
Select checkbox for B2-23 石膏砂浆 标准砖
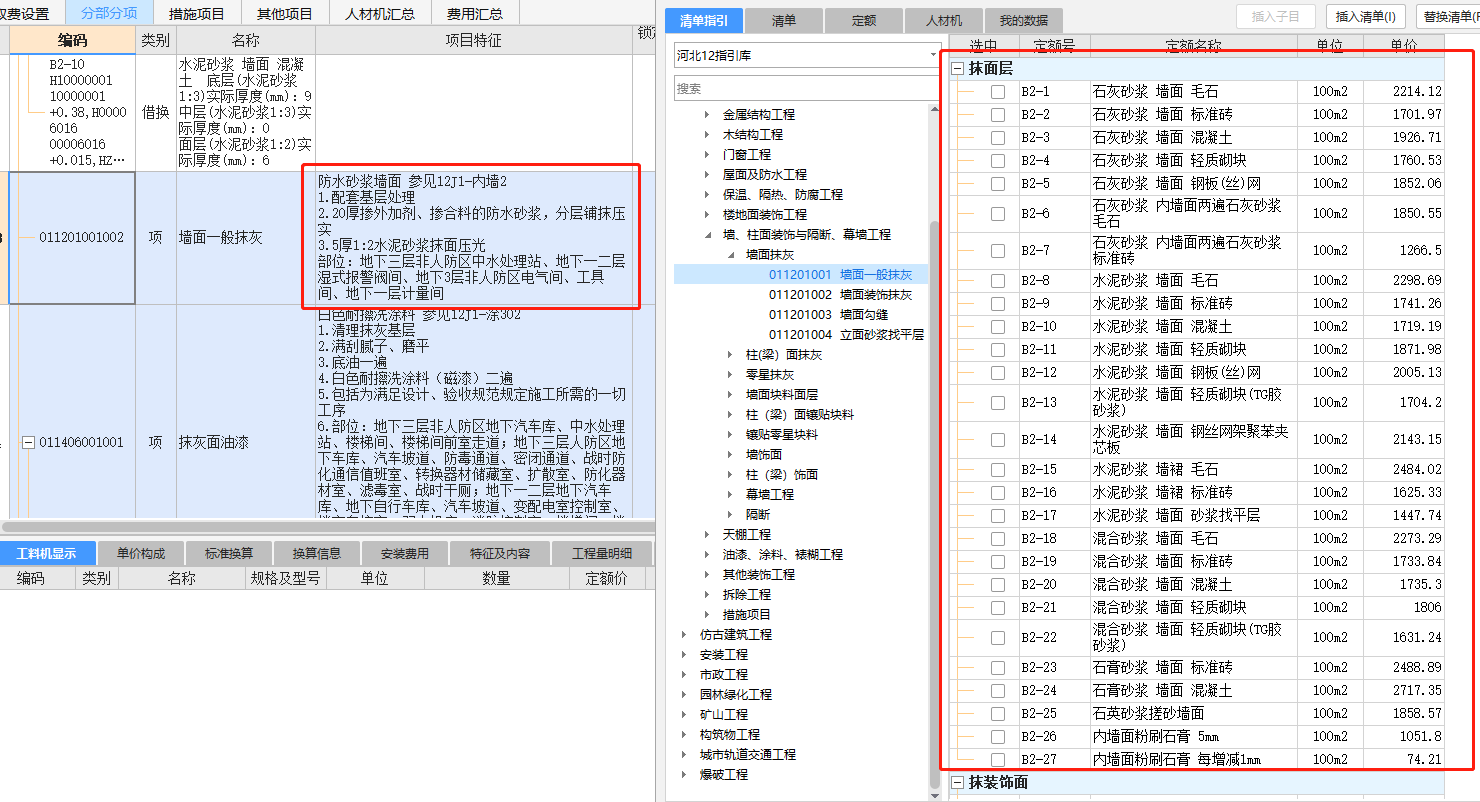pos(997,668)
